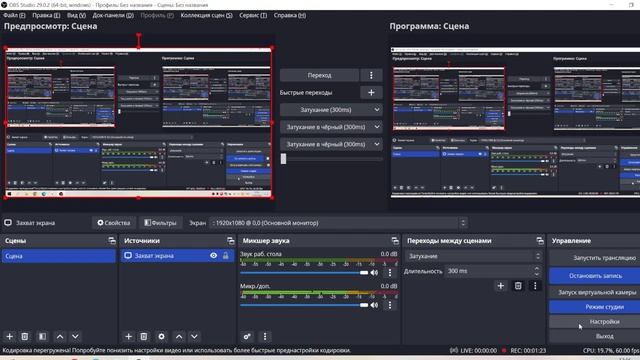Adjust Микр./доп. volume slider
This screenshot has width=640, height=360.
point(304,305)
